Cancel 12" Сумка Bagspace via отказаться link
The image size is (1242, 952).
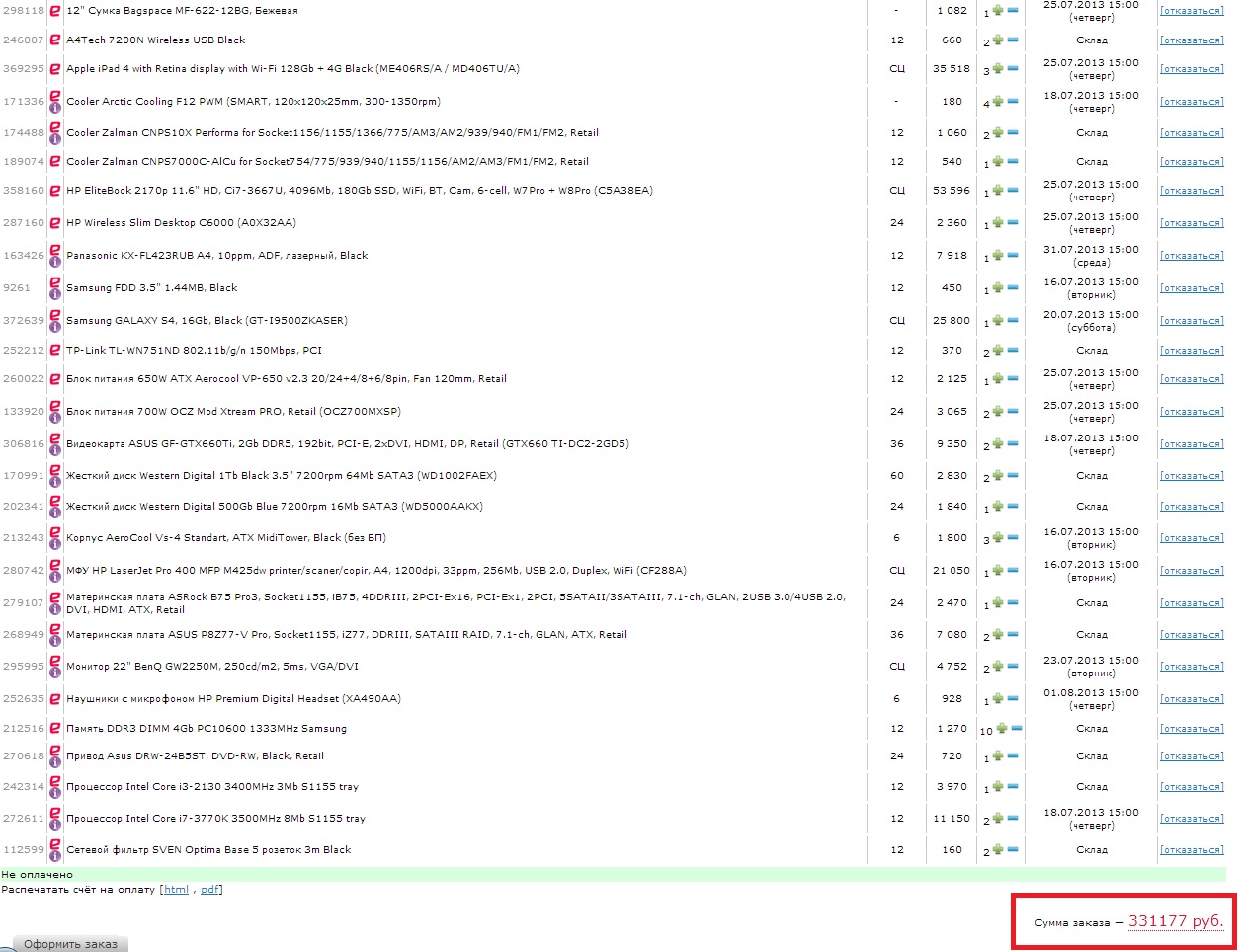pyautogui.click(x=1191, y=12)
